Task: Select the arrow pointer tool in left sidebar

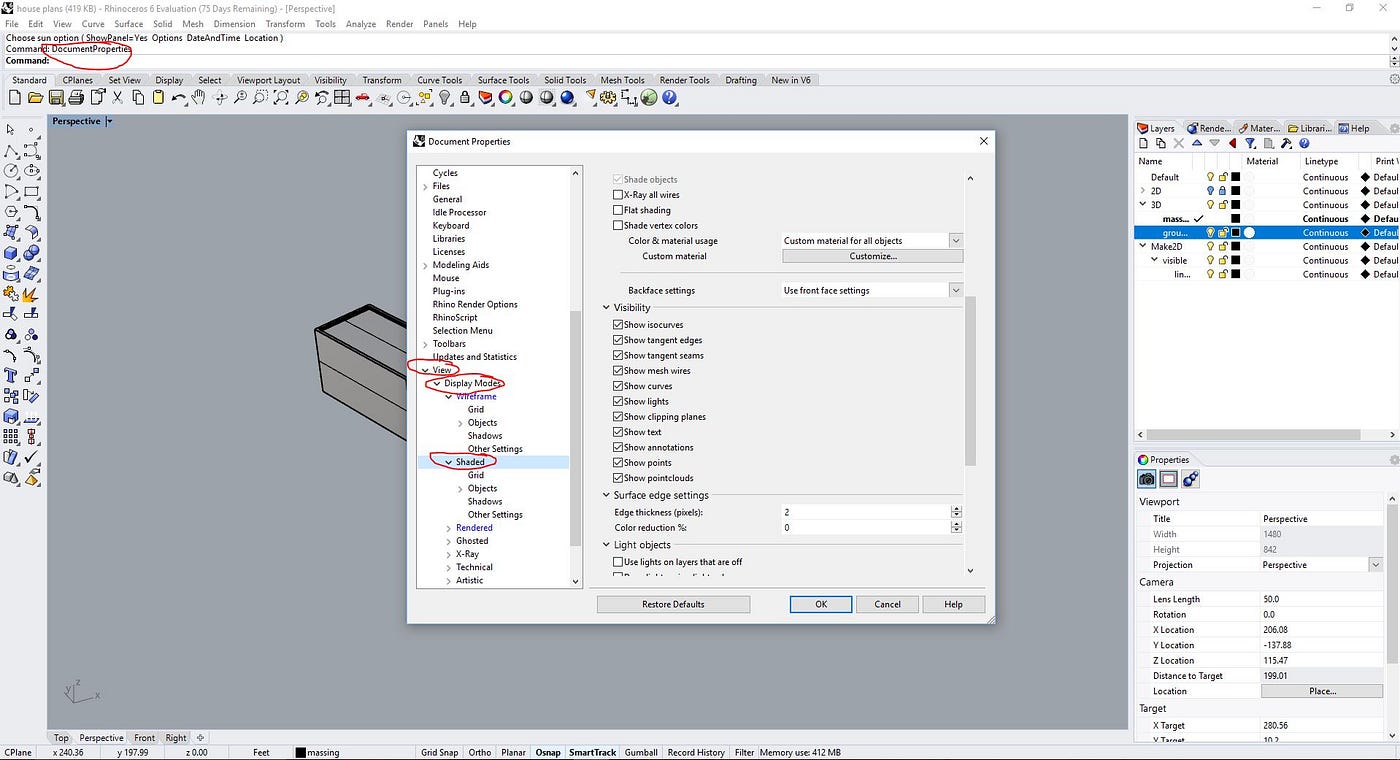Action: point(11,129)
